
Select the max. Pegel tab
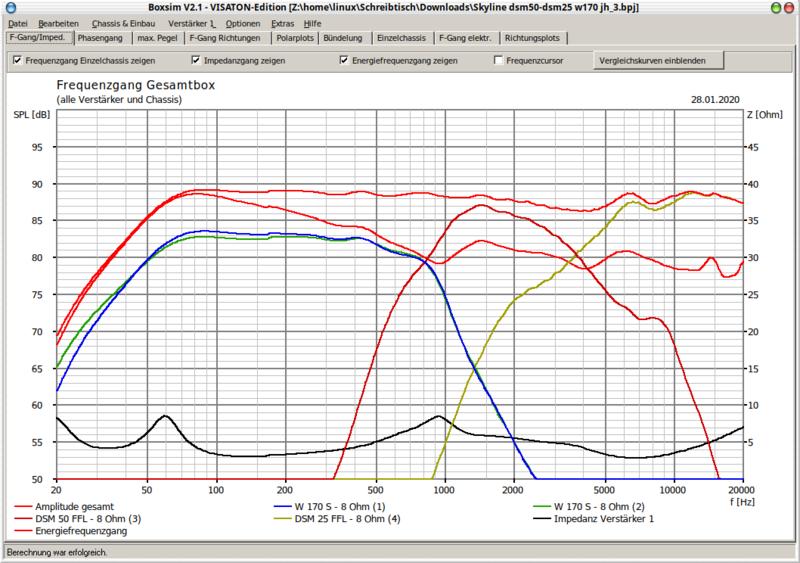tap(156, 38)
